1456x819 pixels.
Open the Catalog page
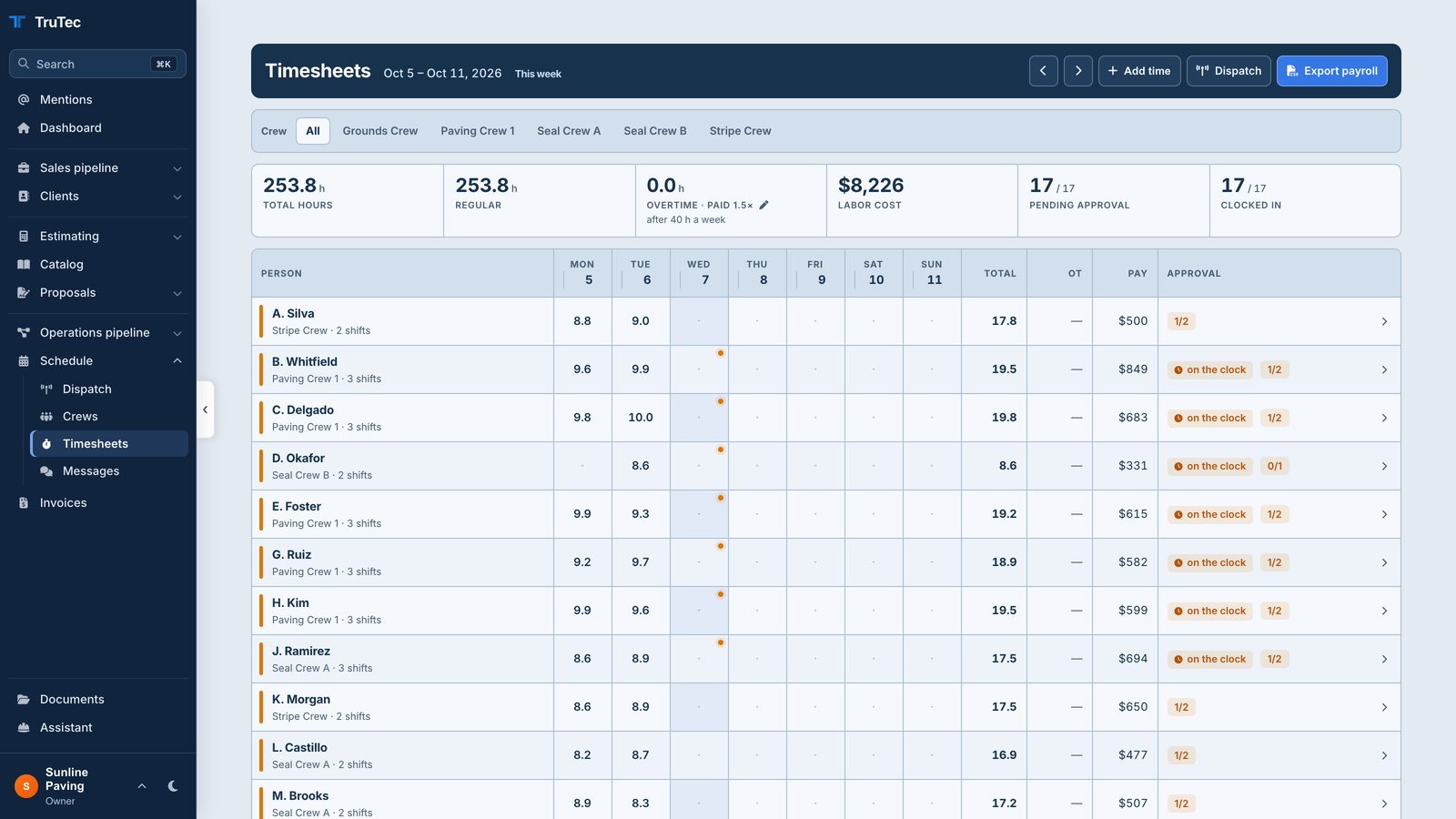click(97, 264)
